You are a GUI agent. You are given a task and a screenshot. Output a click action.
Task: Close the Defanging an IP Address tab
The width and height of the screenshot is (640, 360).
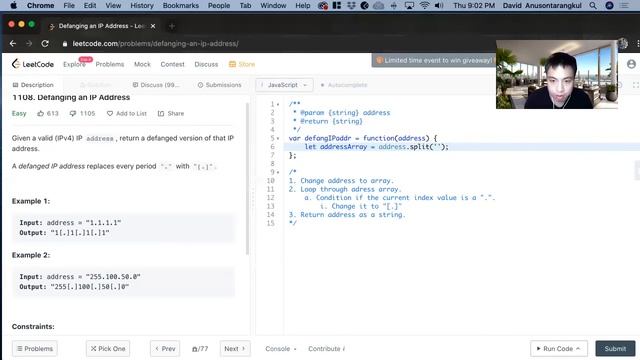pyautogui.click(x=153, y=26)
